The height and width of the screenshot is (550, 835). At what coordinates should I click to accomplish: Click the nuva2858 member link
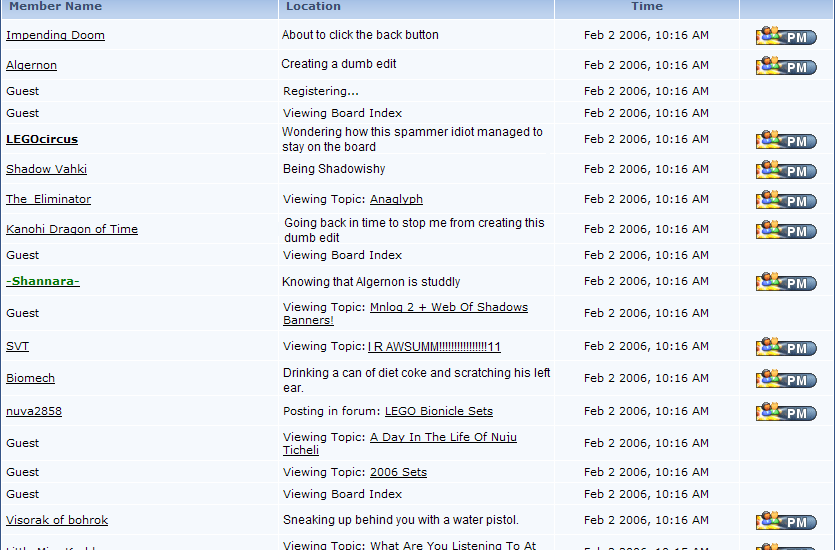click(34, 411)
